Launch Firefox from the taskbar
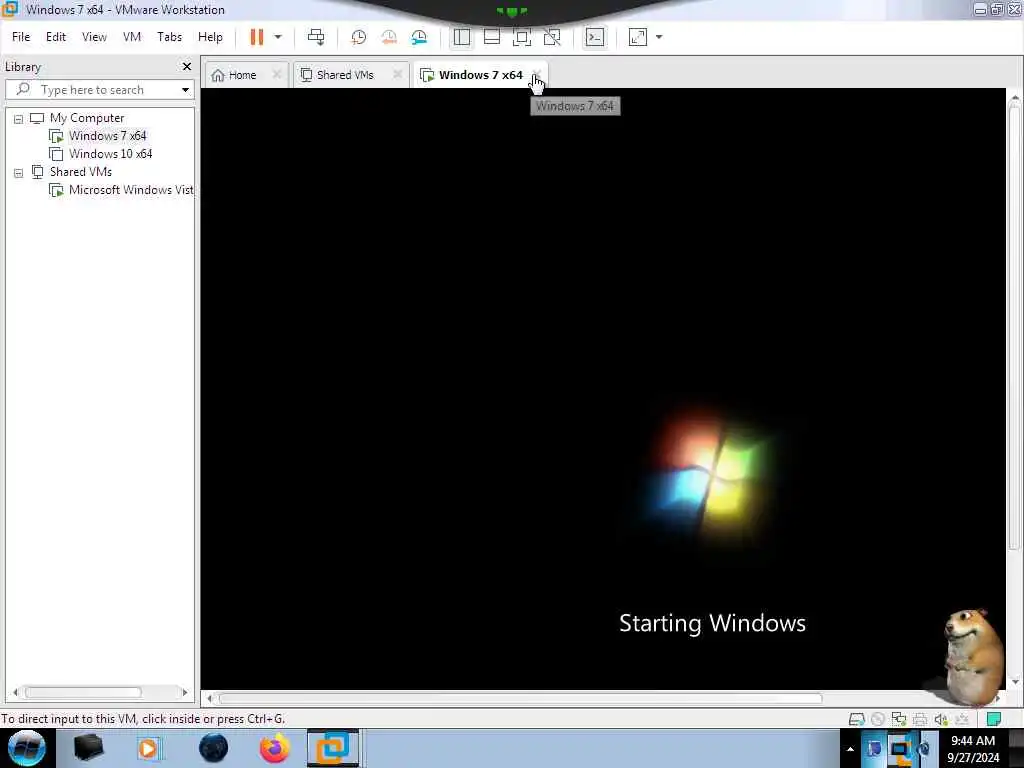This screenshot has width=1024, height=768. tap(275, 748)
